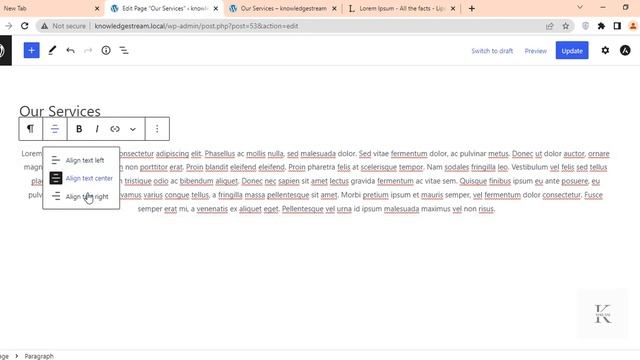
Task: Bookmark this page with star icon
Action: pos(565,26)
